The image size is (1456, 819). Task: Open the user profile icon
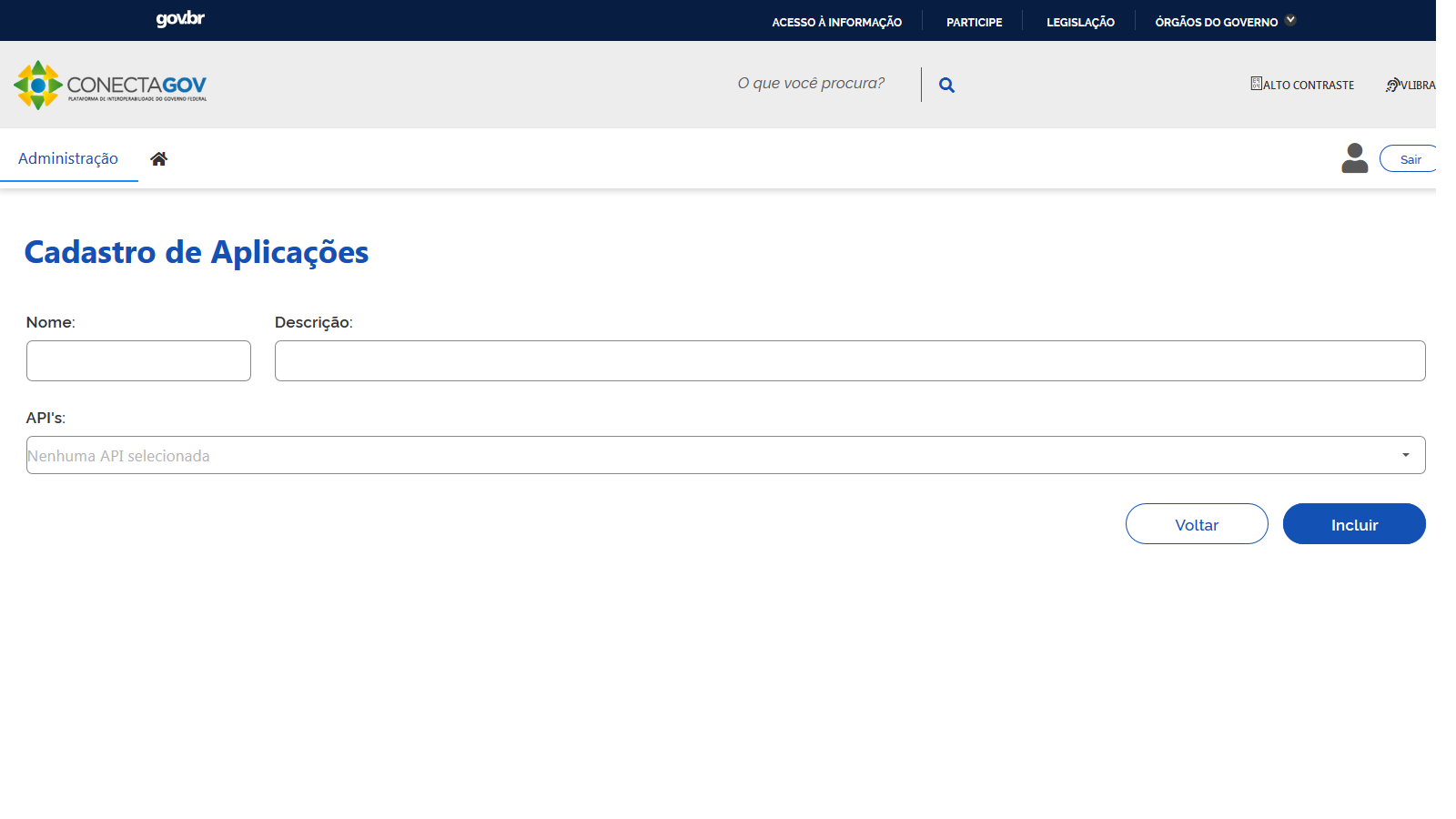1355,157
